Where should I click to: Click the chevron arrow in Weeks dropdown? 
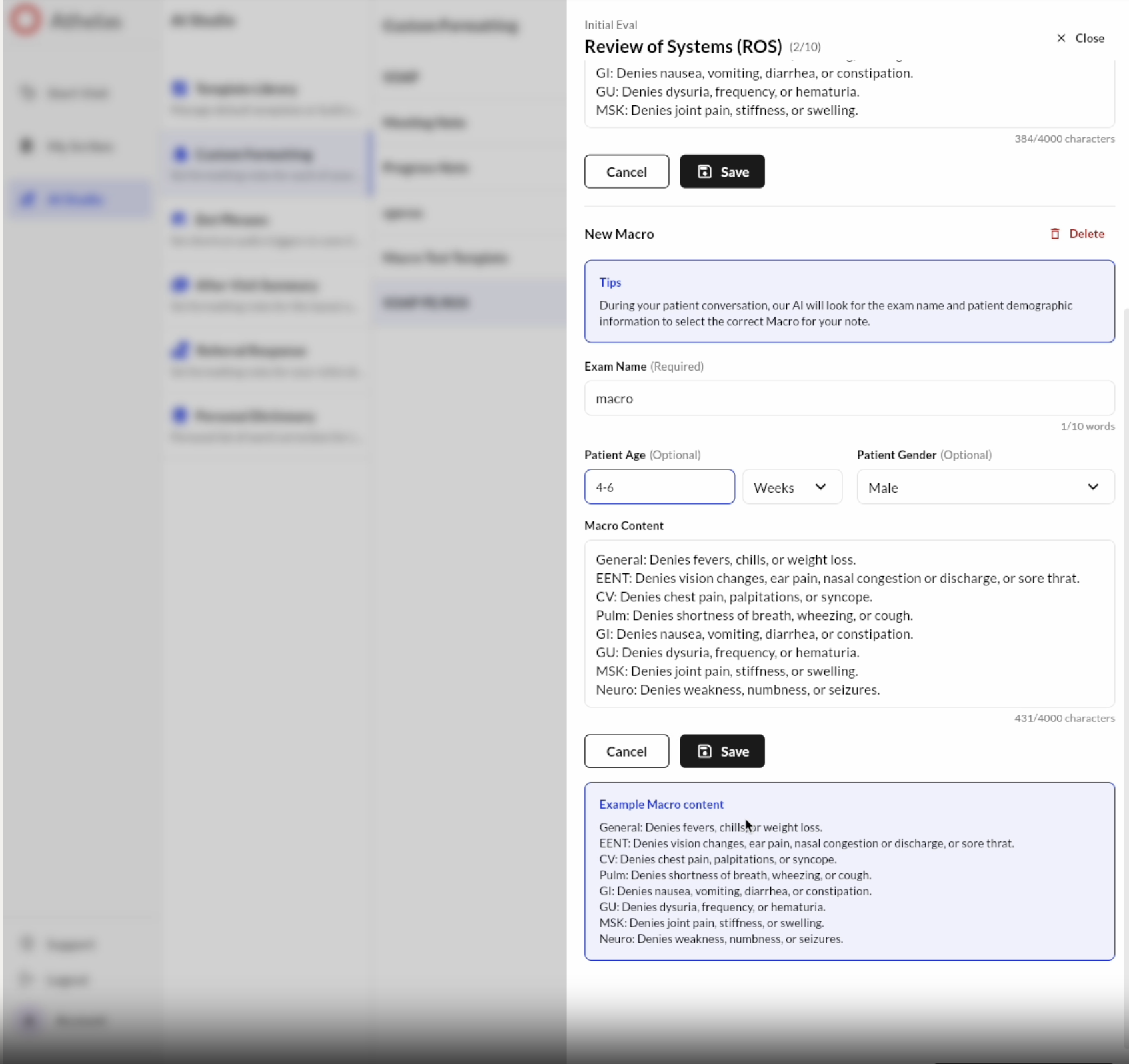[x=821, y=487]
